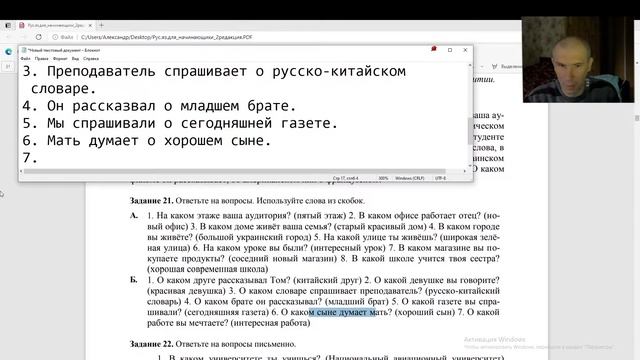Click the heading "Задание 21." in the PDF

tap(151, 201)
